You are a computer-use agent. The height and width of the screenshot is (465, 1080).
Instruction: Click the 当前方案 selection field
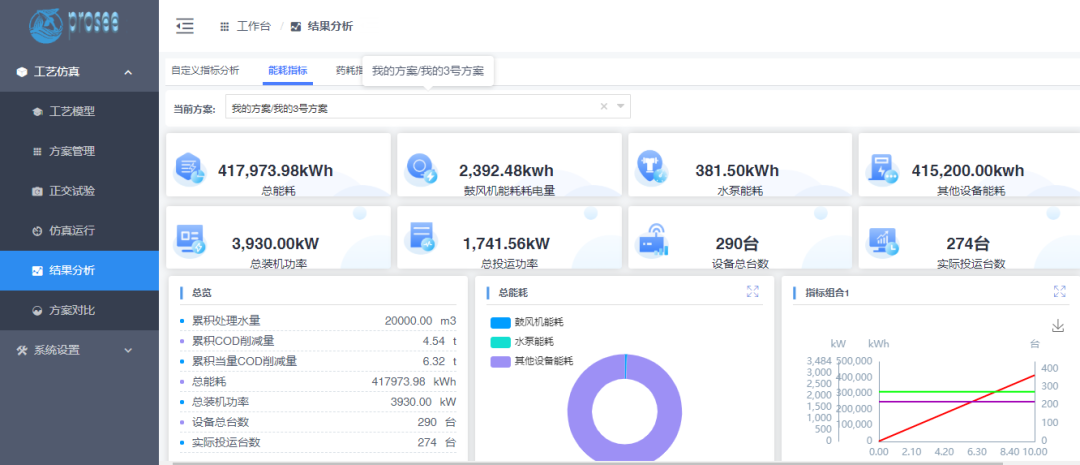410,107
